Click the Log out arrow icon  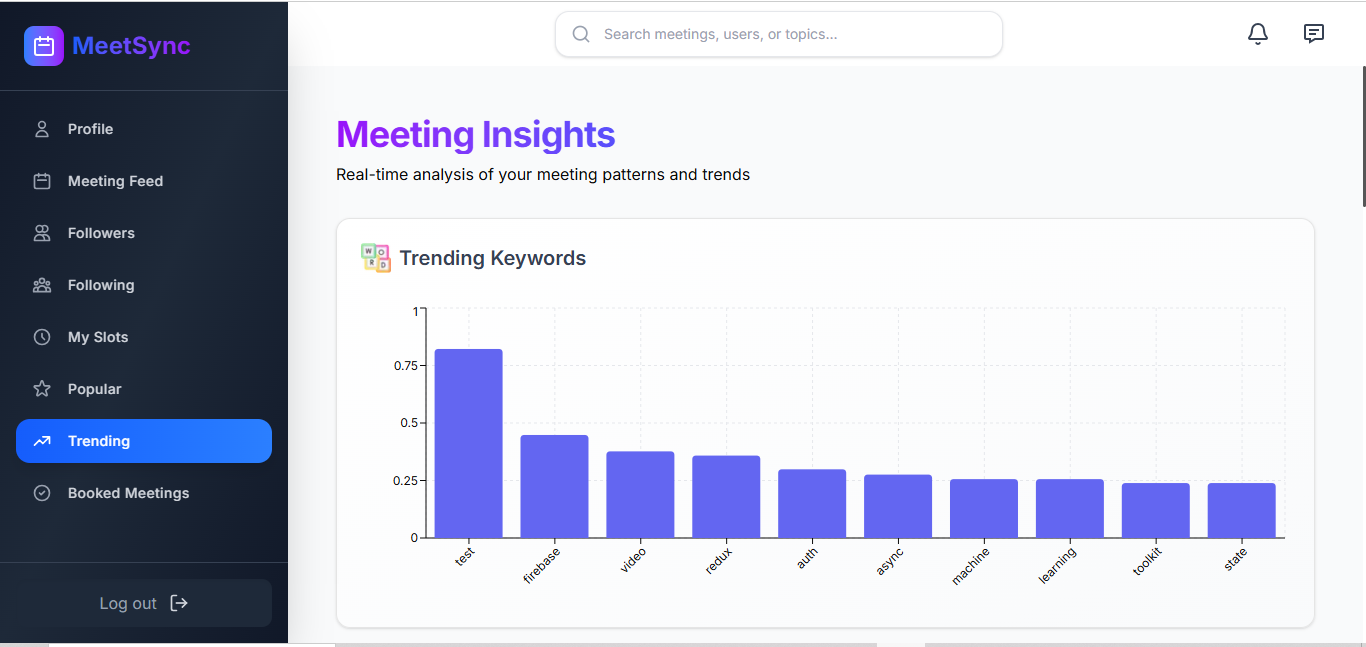pos(179,603)
